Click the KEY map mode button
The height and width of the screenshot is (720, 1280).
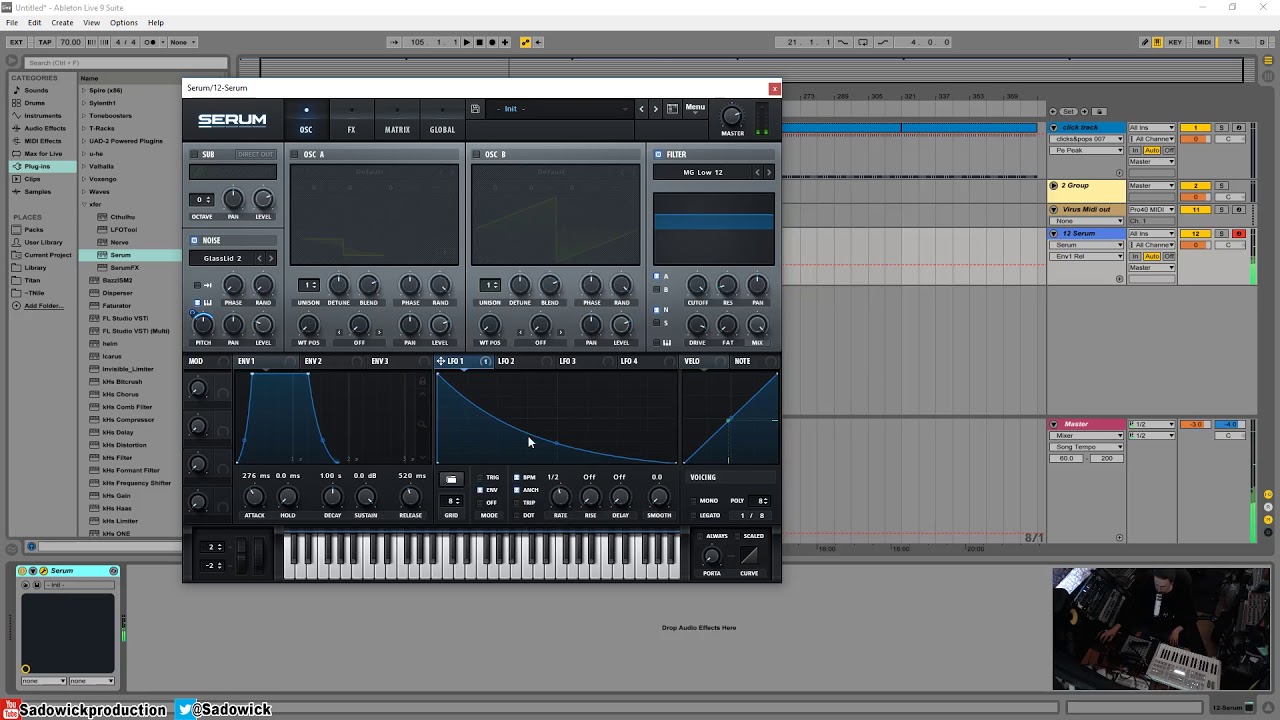[1175, 42]
